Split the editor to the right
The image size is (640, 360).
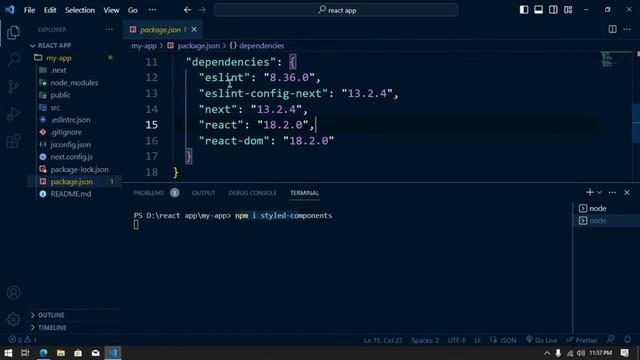(x=612, y=29)
